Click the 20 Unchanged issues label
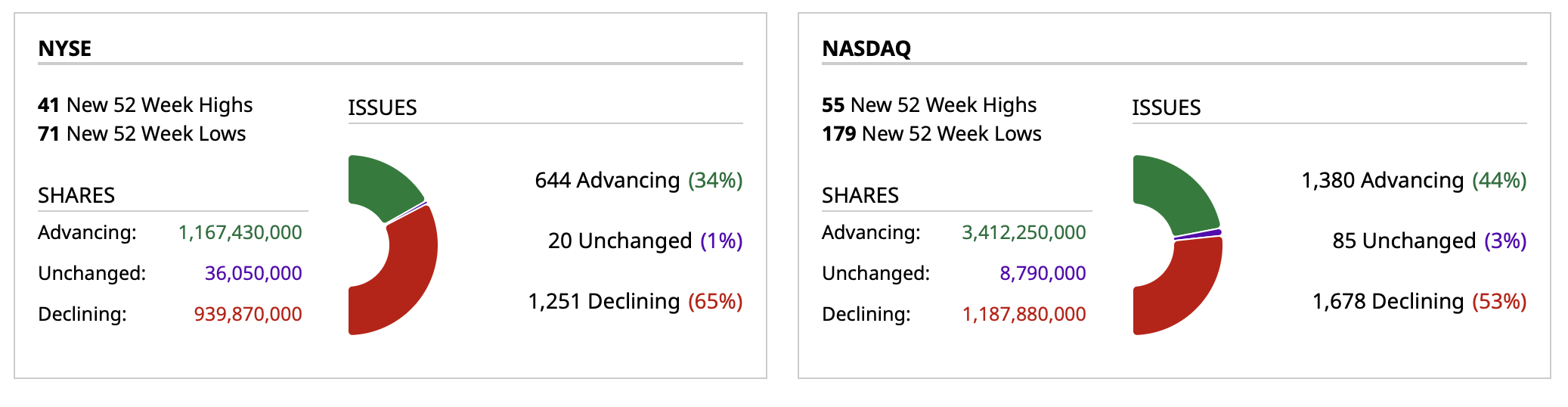This screenshot has width=1568, height=407. 645,241
